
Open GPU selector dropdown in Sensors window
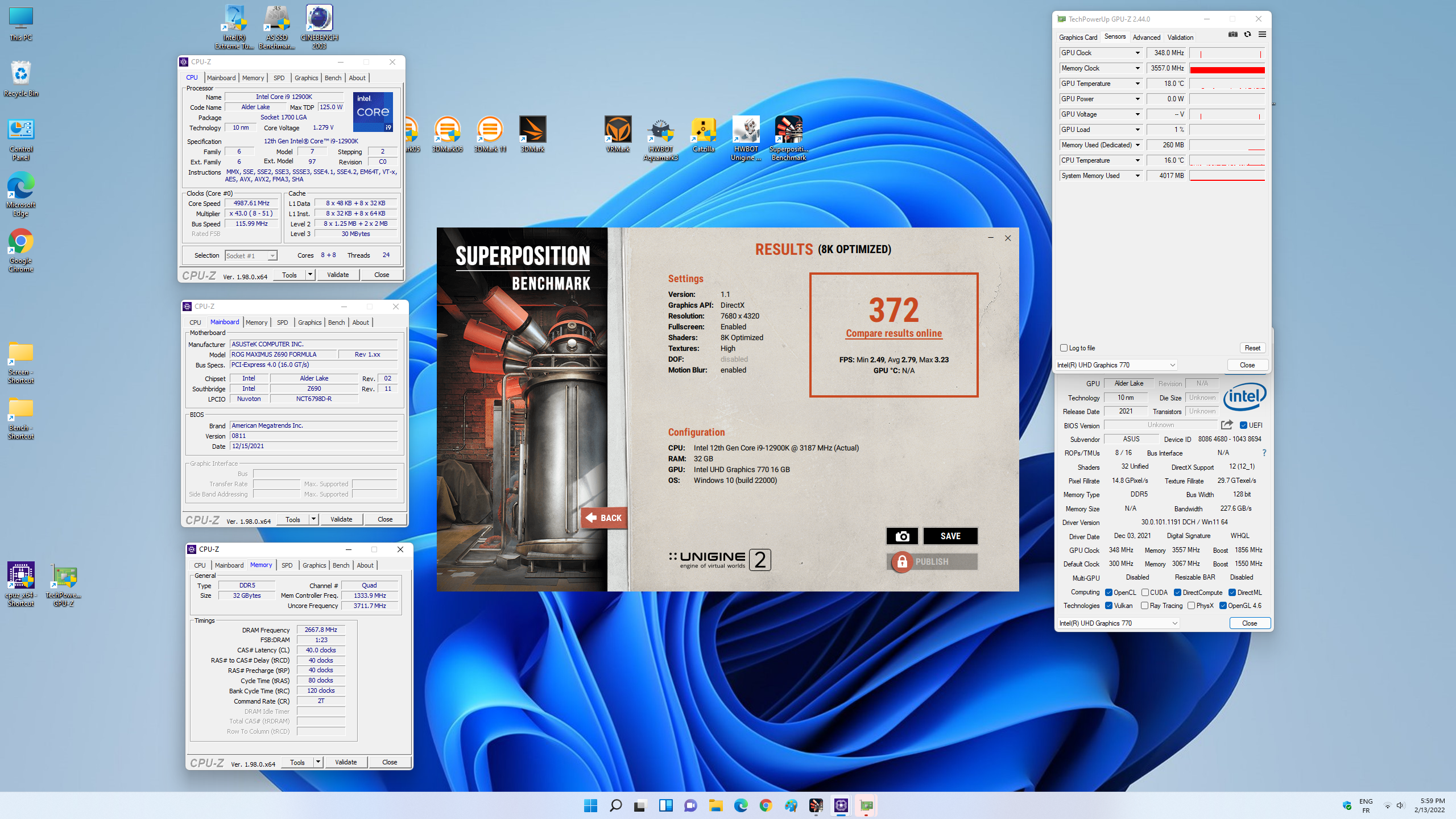point(1116,365)
